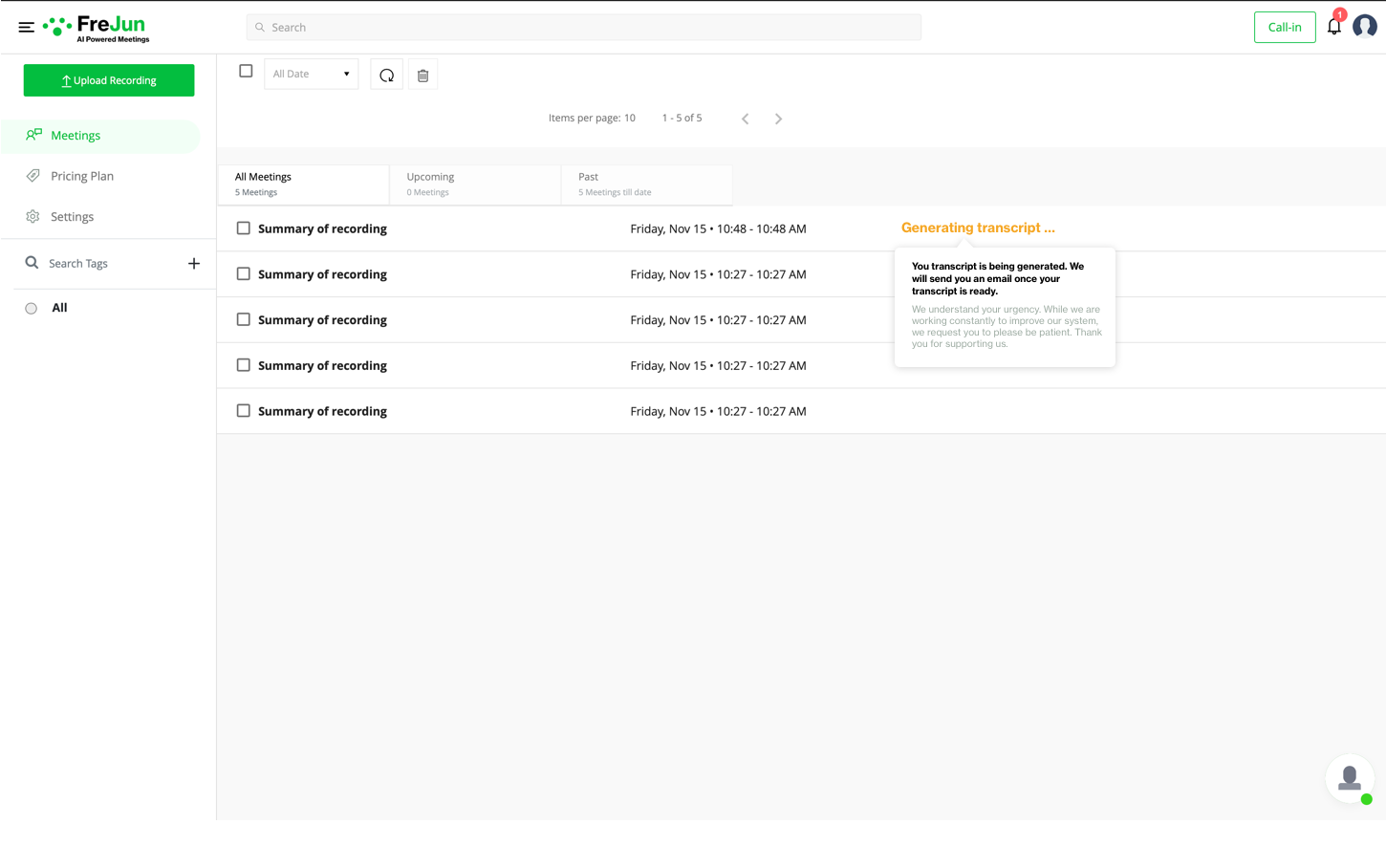
Task: Switch to the Upcoming meetings tab
Action: tap(475, 184)
